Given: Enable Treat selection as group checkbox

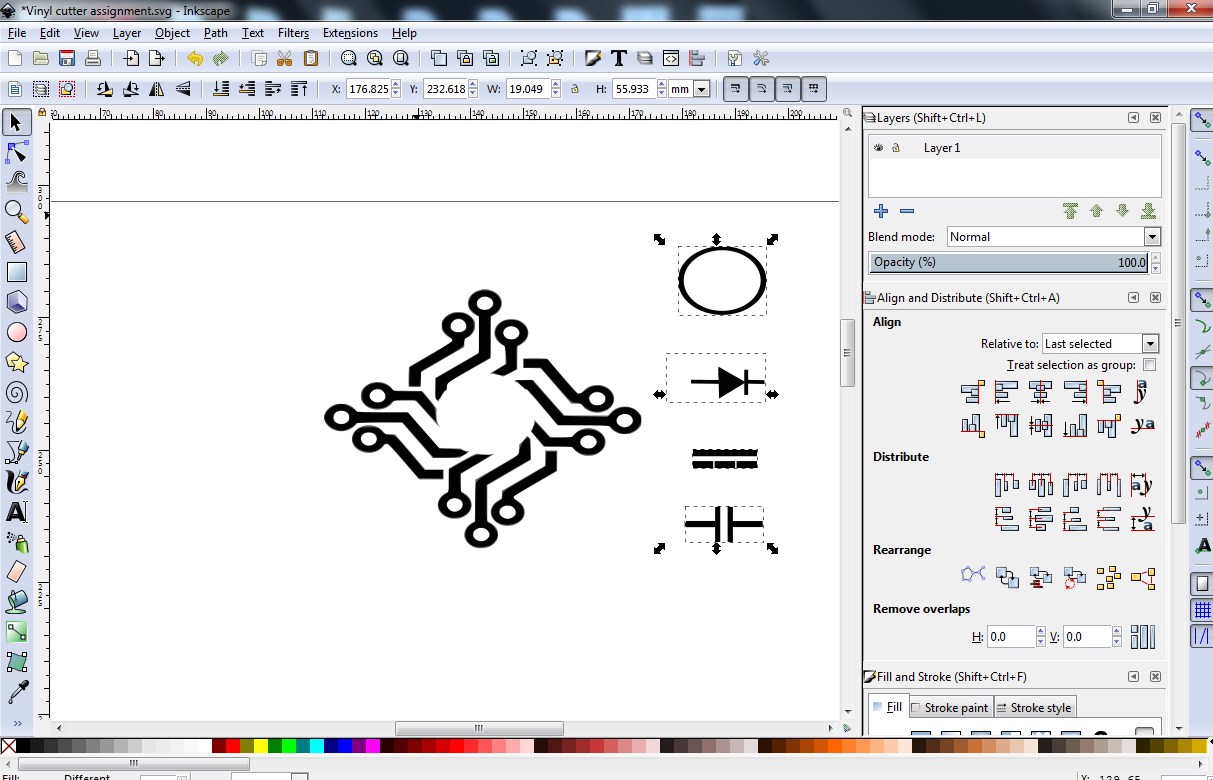Looking at the screenshot, I should [1150, 365].
